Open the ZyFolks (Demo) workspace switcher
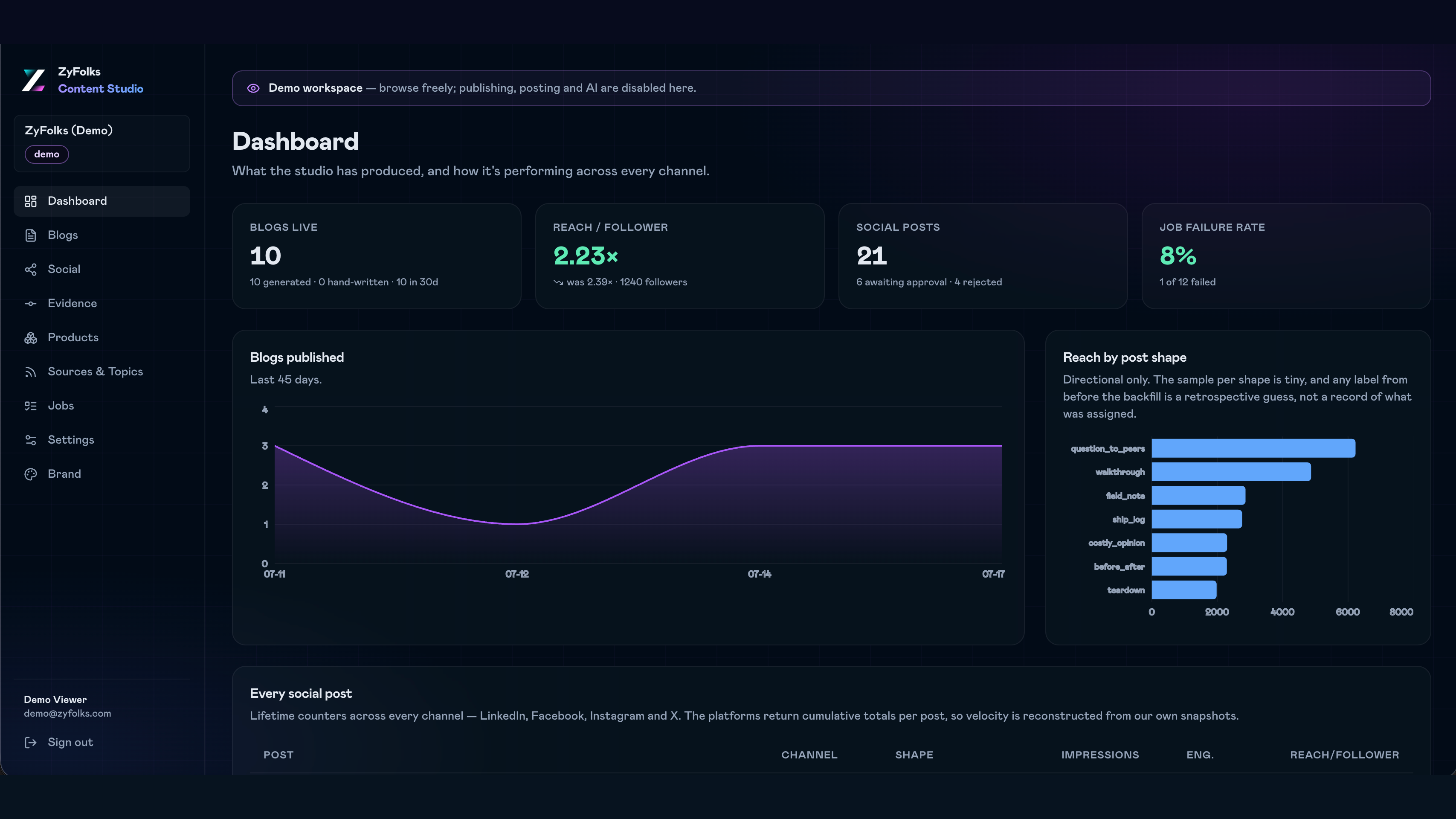The width and height of the screenshot is (1456, 819). point(102,144)
